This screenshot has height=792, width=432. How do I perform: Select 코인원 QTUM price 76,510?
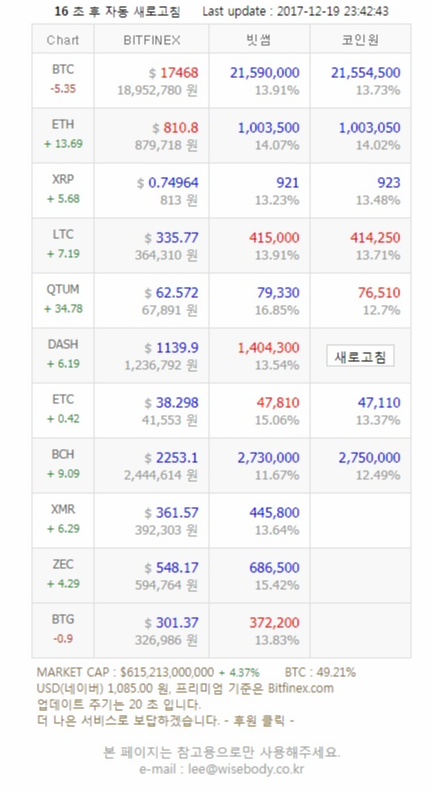[379, 293]
